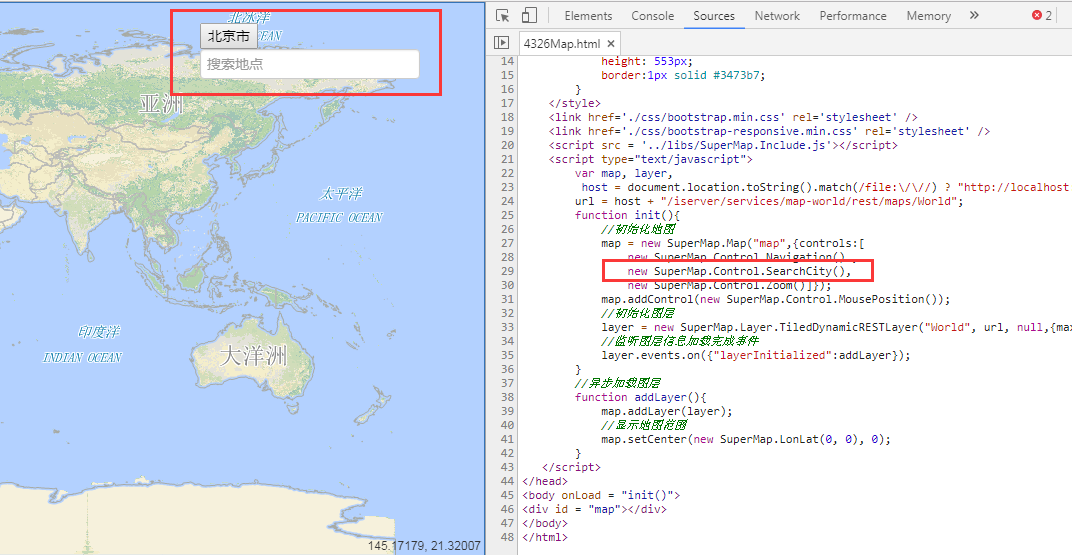Open the 北京市 city selector button
This screenshot has width=1072, height=555.
(228, 36)
